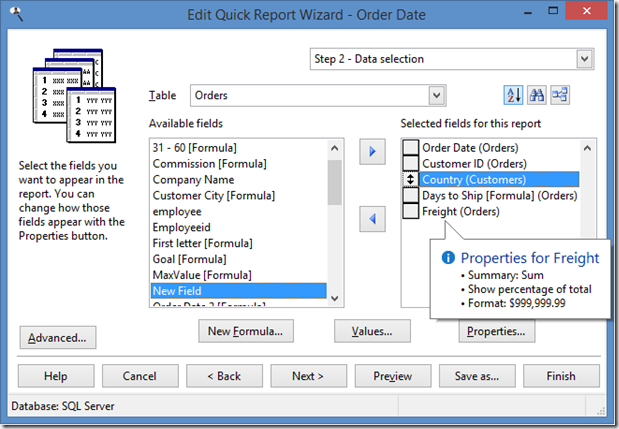Viewport: 619px width, 429px height.
Task: Select Days to Ship [Formula] (Orders)
Action: click(x=499, y=195)
